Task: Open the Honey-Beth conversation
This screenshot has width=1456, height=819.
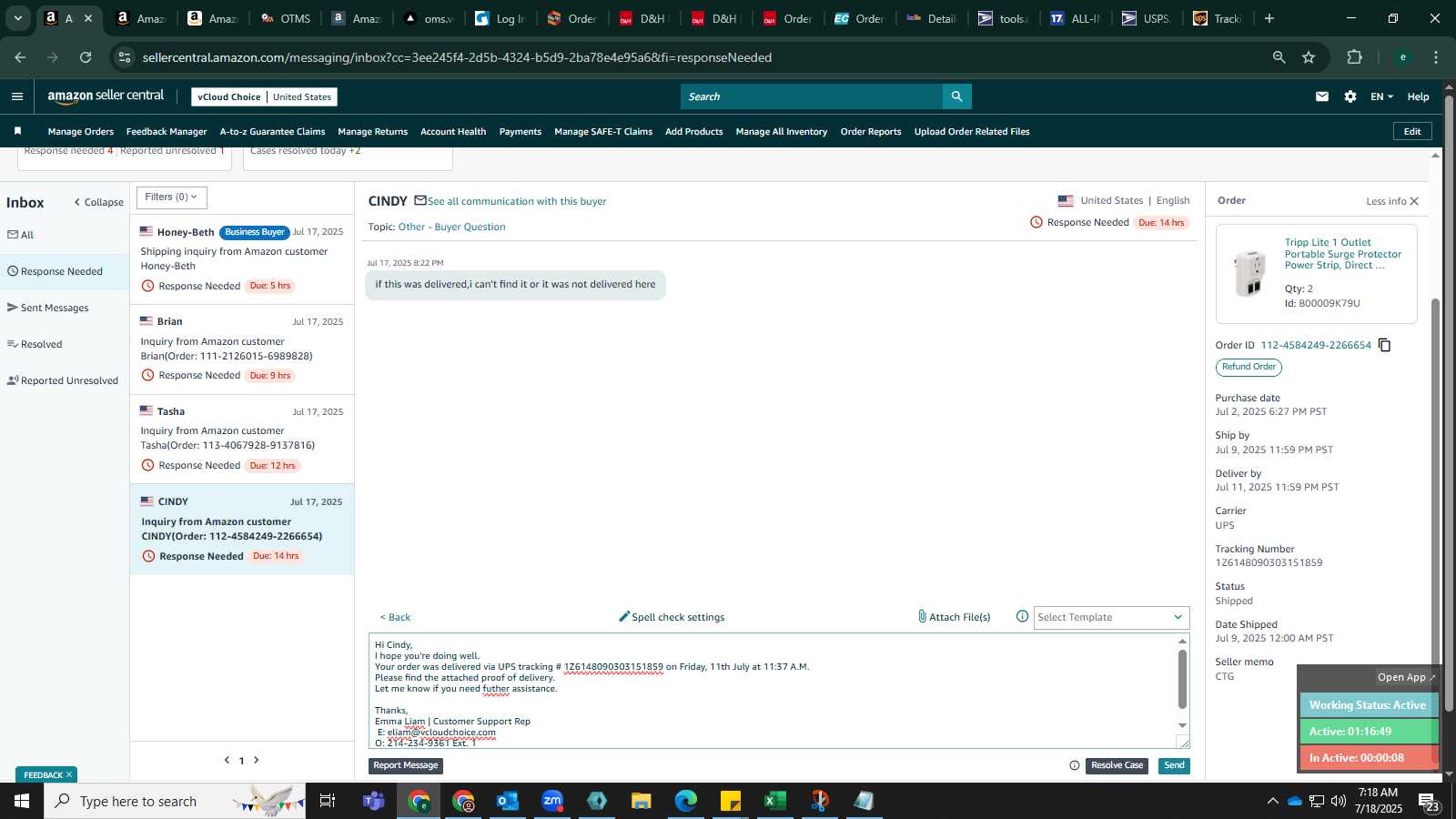Action: 242,259
